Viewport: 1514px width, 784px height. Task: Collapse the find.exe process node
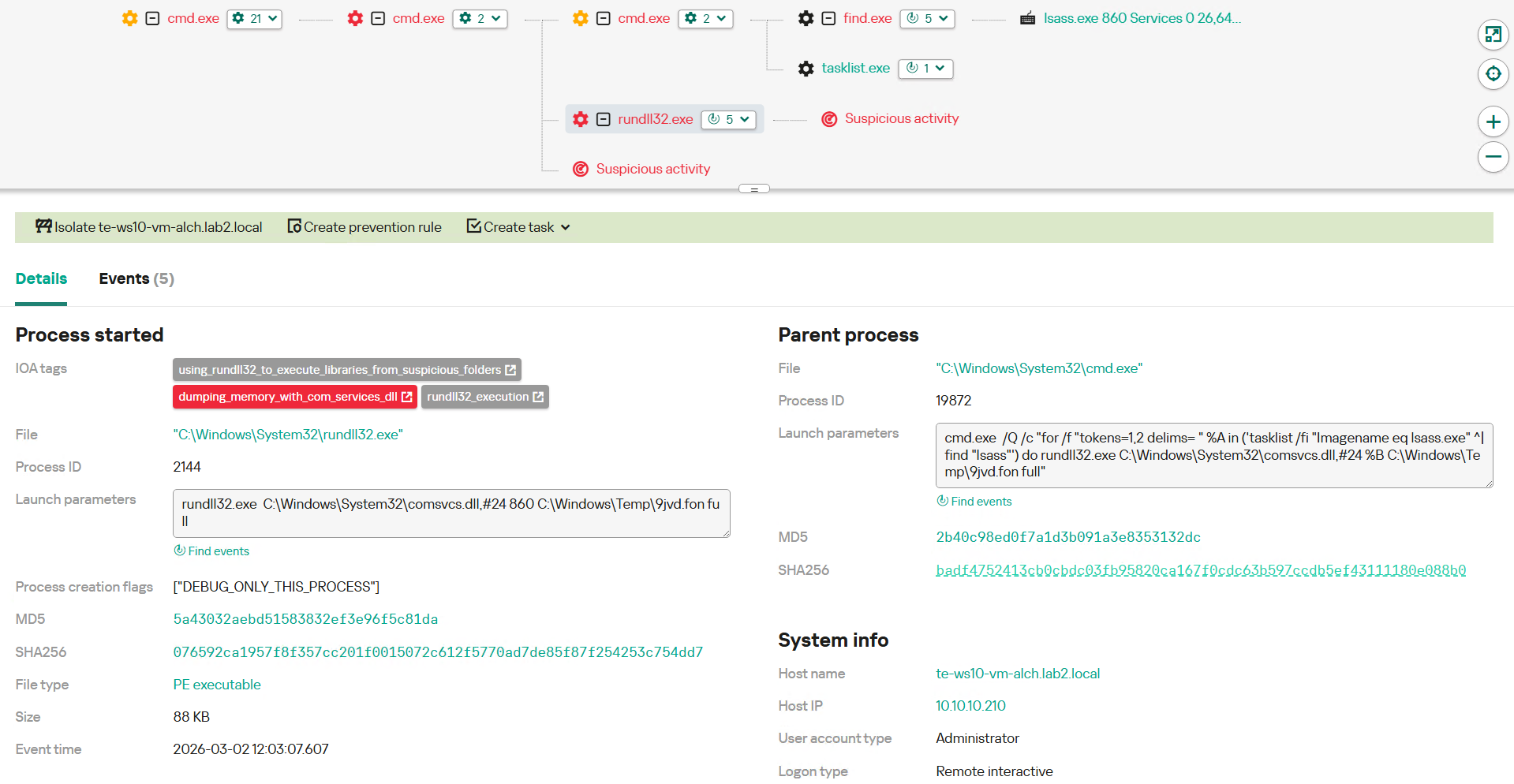coord(828,18)
